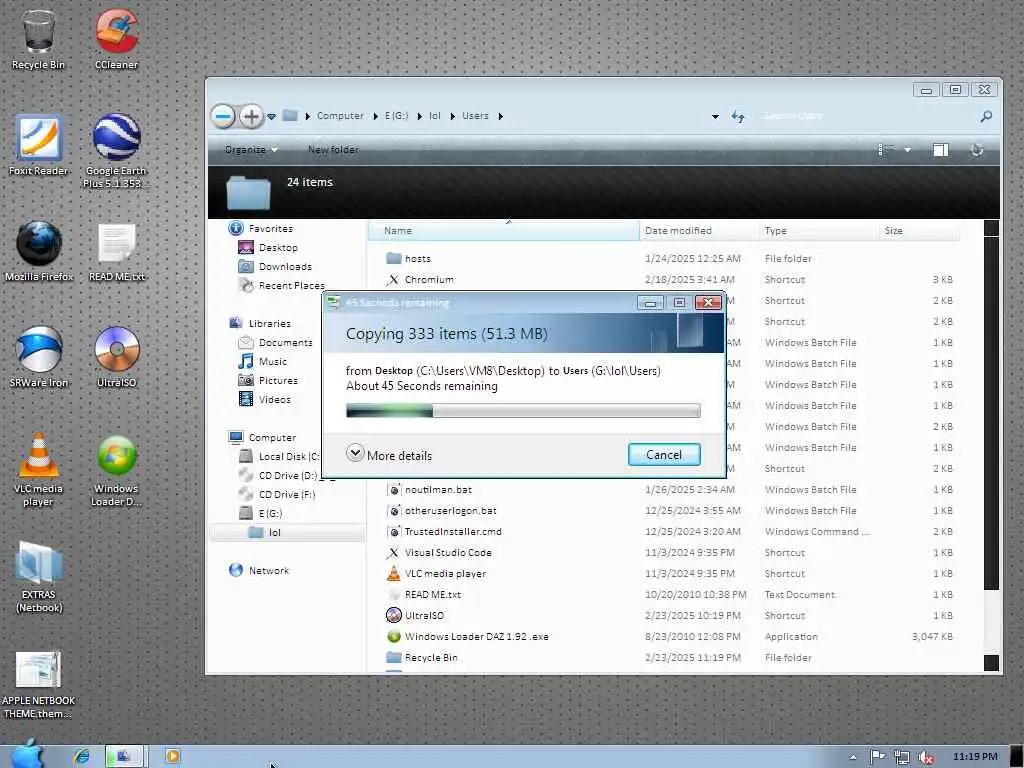The height and width of the screenshot is (768, 1024).
Task: Select Google Earth Plus desktop icon
Action: (116, 152)
